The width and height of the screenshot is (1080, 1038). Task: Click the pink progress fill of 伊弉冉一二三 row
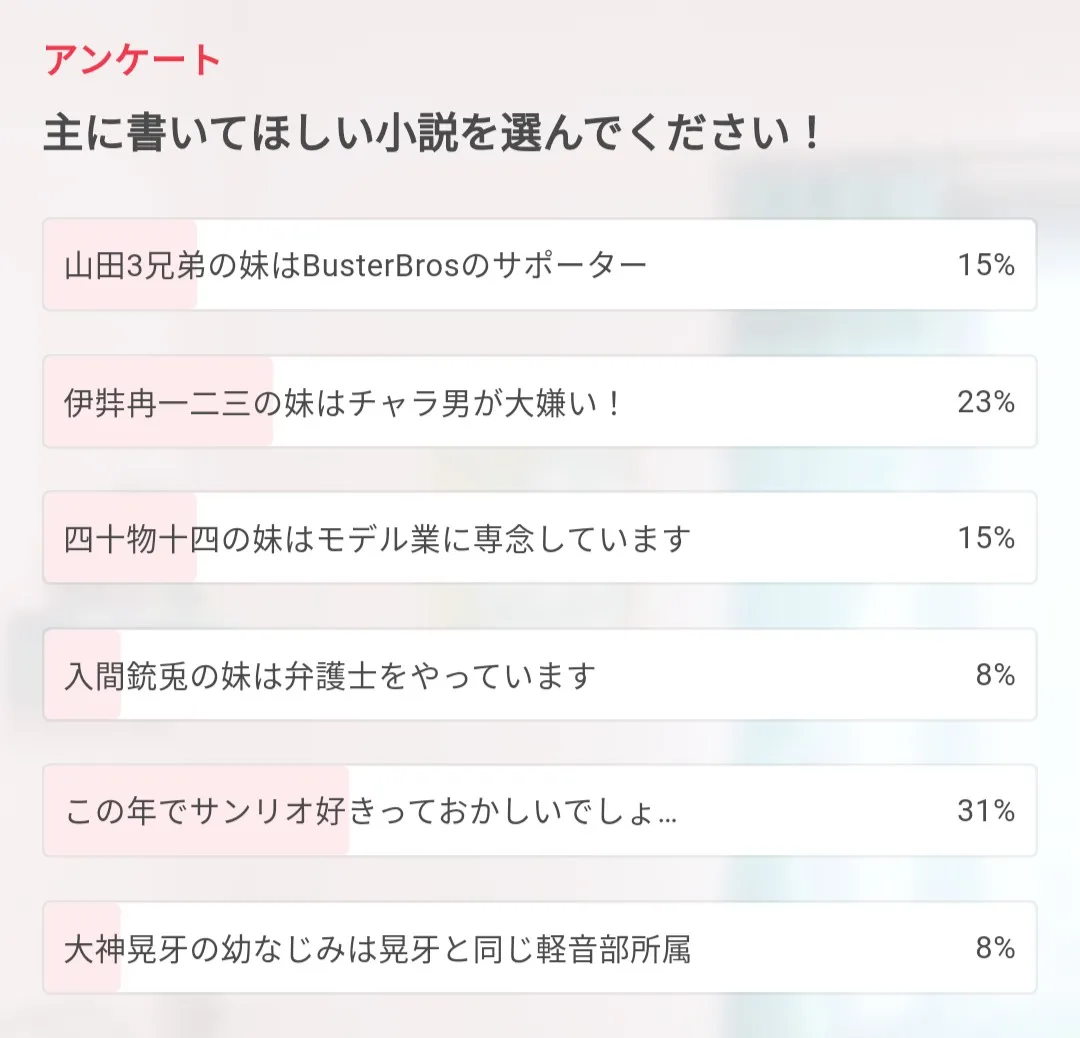coord(158,430)
